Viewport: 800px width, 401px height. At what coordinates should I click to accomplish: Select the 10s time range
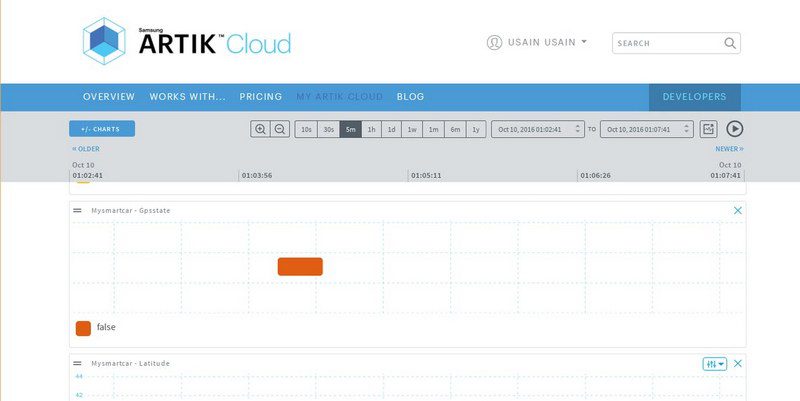[306, 130]
